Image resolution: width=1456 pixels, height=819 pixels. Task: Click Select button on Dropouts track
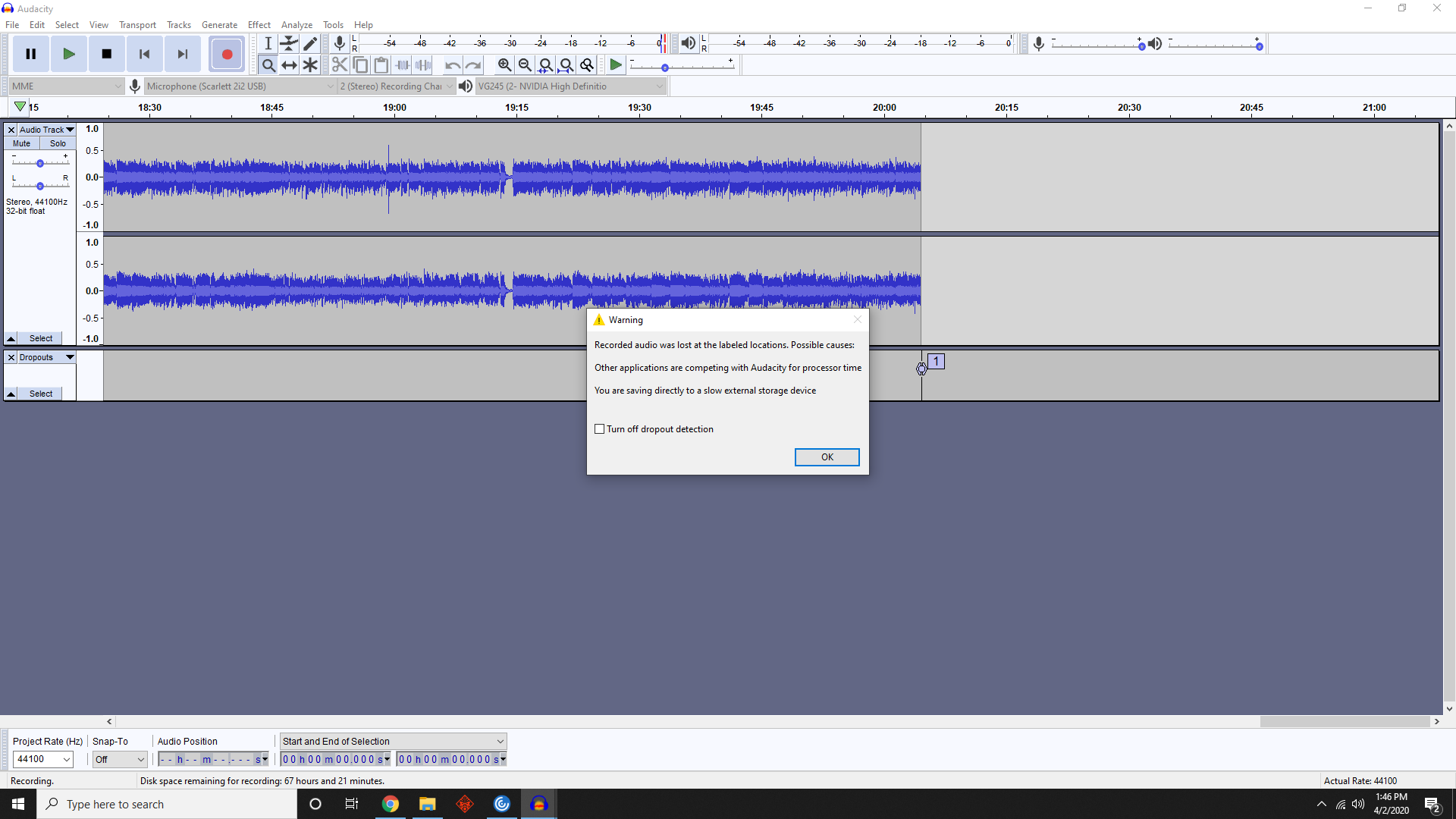[41, 394]
